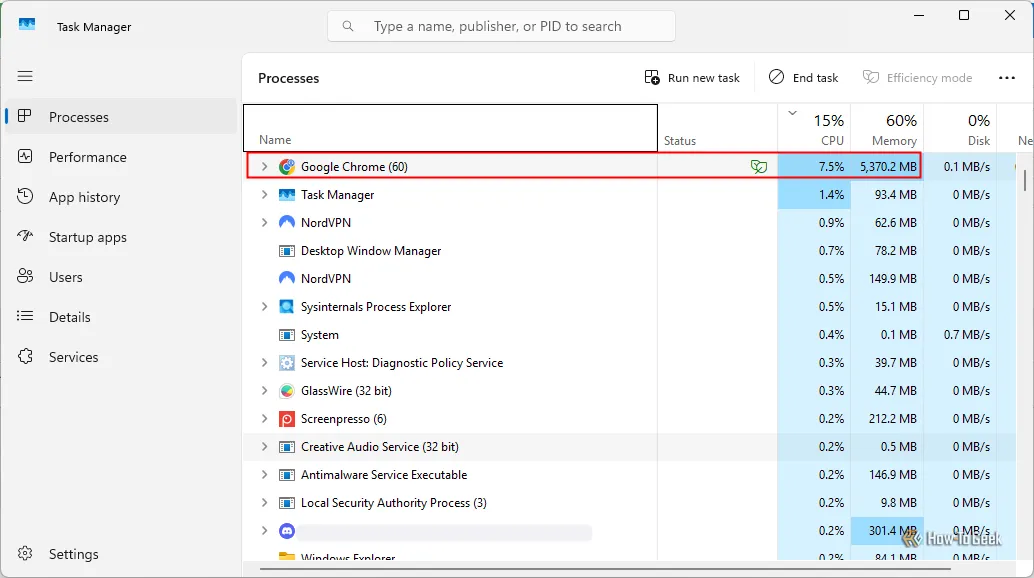Switch to the Performance page

tap(87, 157)
